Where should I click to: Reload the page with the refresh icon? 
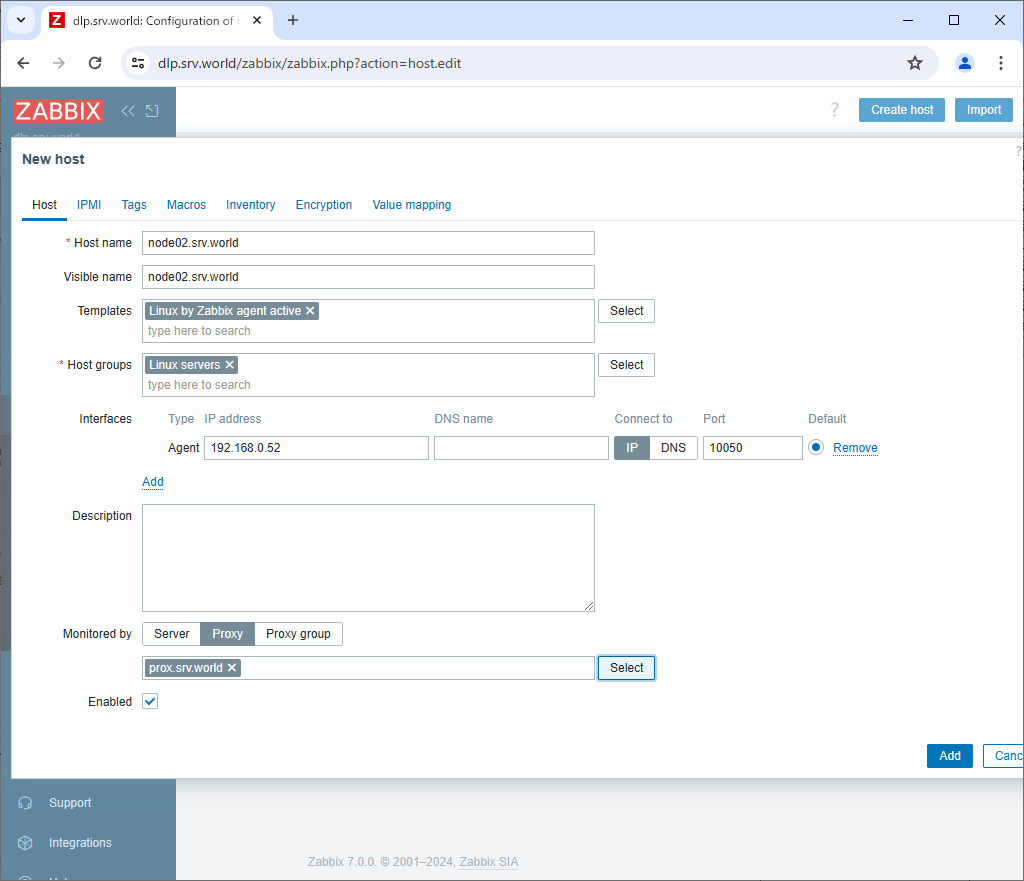95,63
